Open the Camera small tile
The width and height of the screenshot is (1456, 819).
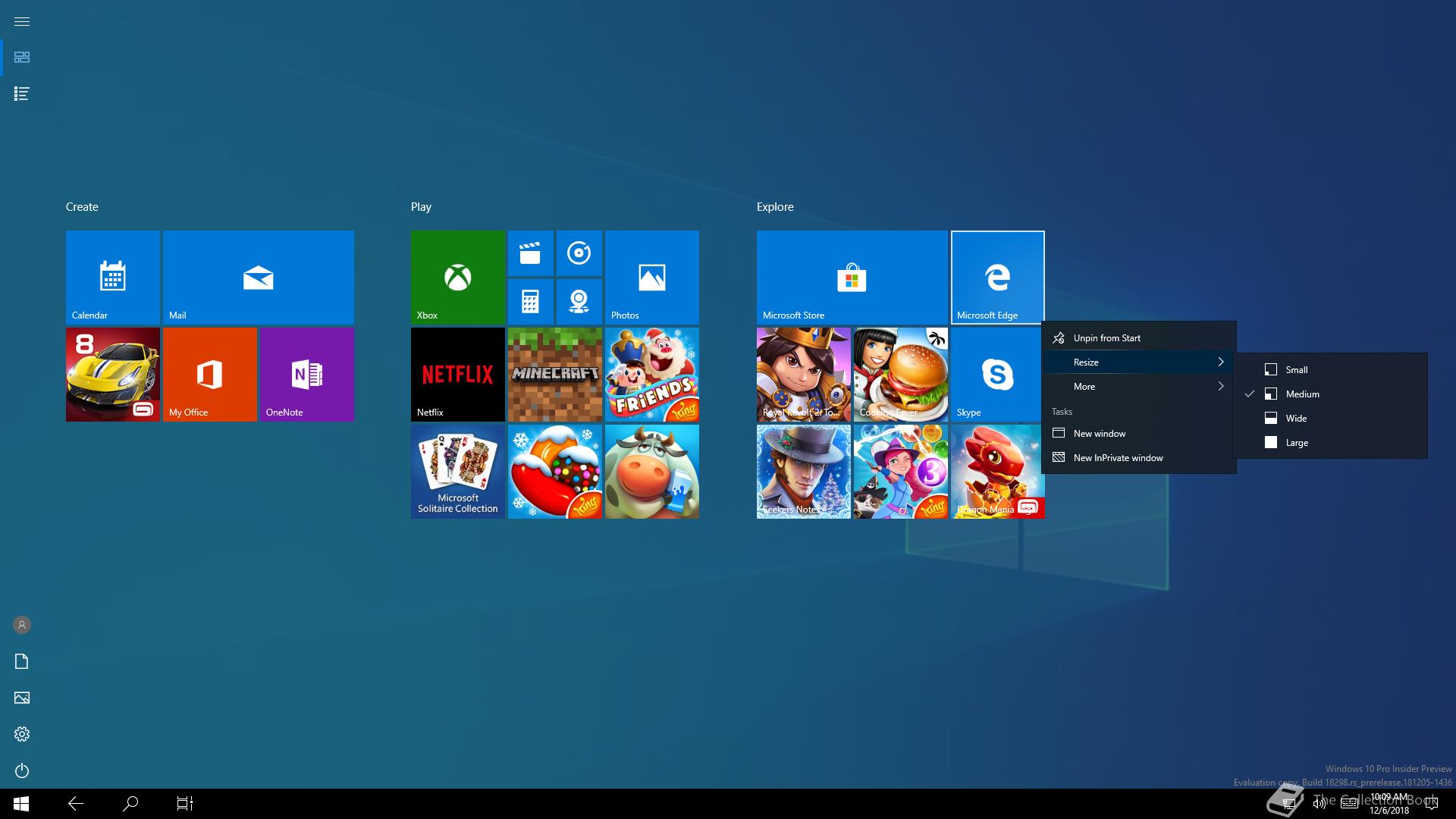(x=579, y=302)
